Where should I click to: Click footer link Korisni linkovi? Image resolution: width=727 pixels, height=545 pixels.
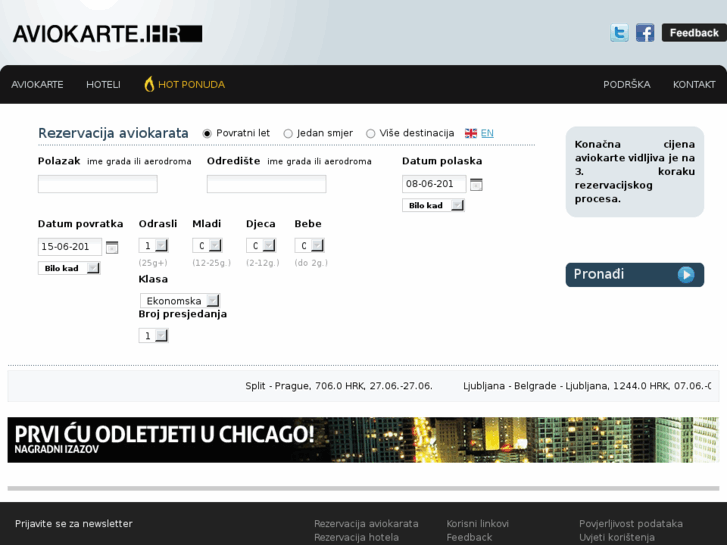478,524
